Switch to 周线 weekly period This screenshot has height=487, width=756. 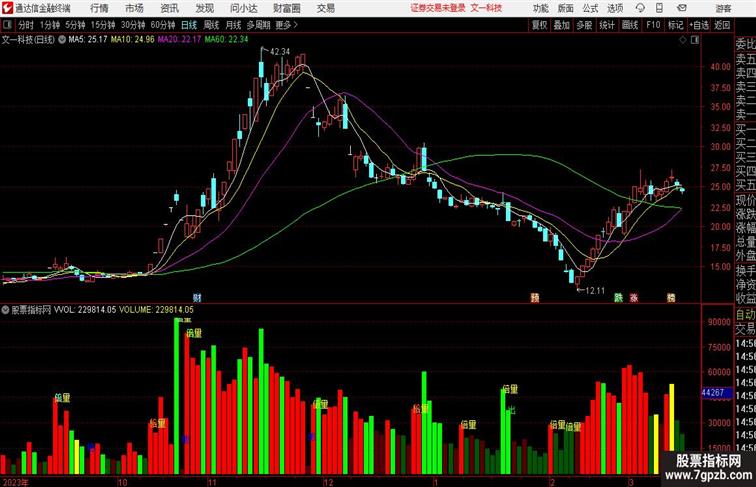tap(211, 25)
